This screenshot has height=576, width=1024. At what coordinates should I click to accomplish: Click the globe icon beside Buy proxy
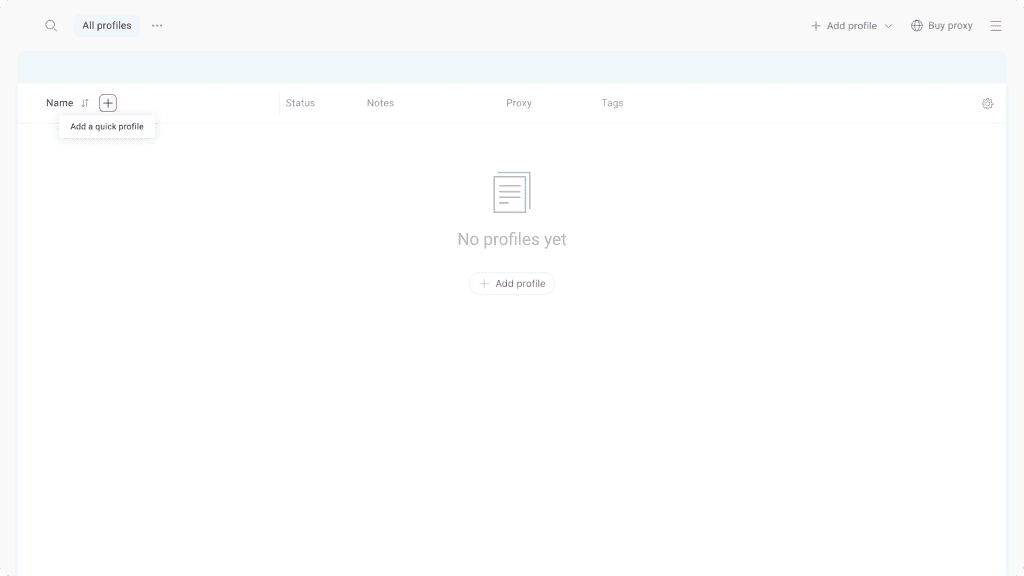tap(916, 26)
